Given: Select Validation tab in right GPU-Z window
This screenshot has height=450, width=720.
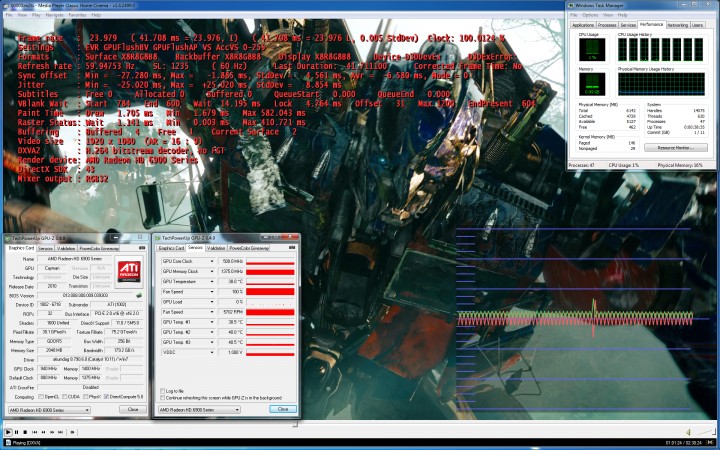Looking at the screenshot, I should 216,248.
